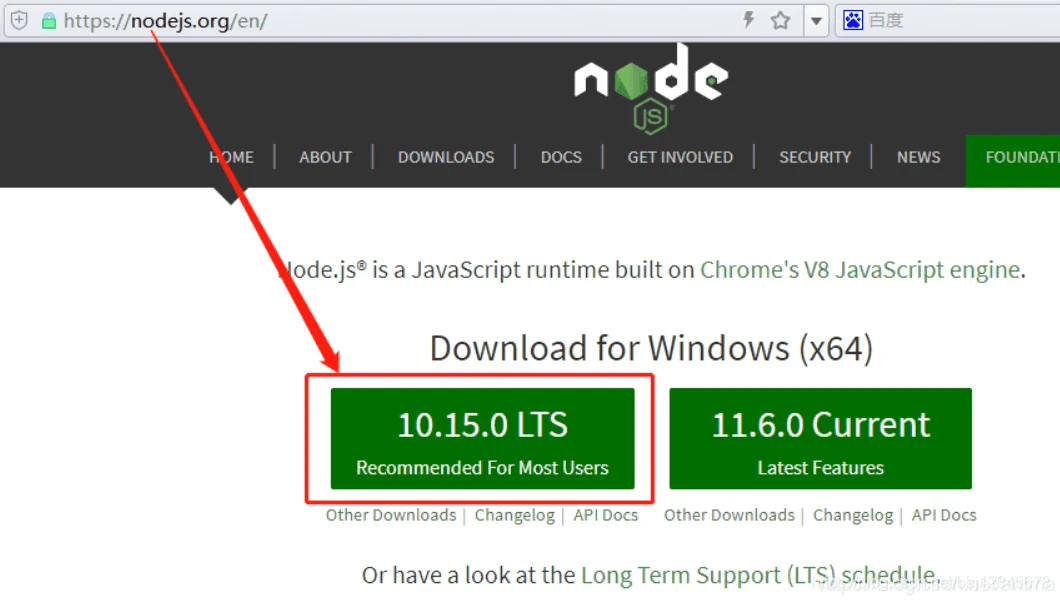Download the 10.15.0 LTS version
The height and width of the screenshot is (601, 1060).
coord(483,438)
